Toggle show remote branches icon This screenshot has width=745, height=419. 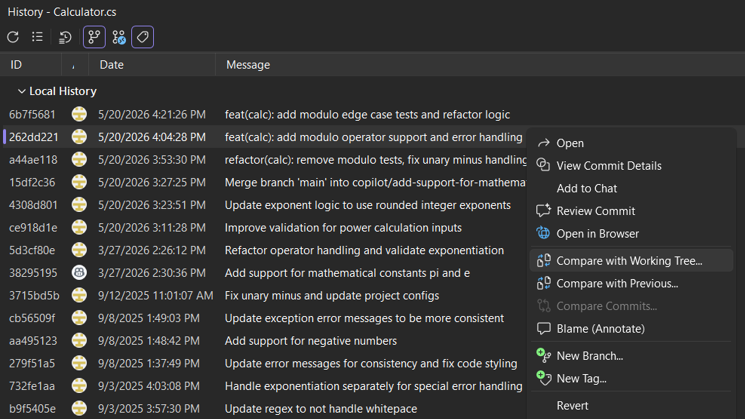(x=119, y=37)
